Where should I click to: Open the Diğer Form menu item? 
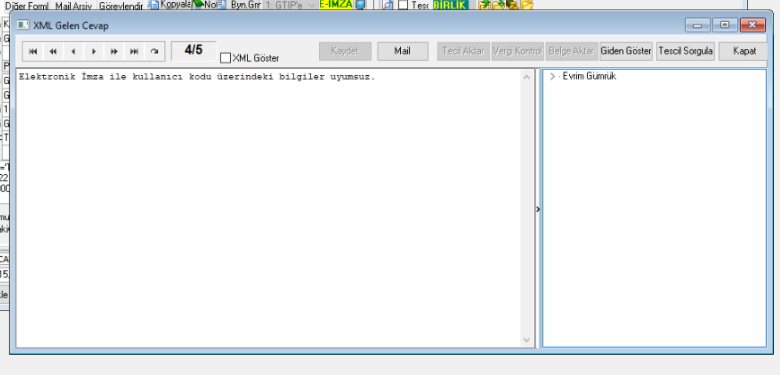click(26, 6)
